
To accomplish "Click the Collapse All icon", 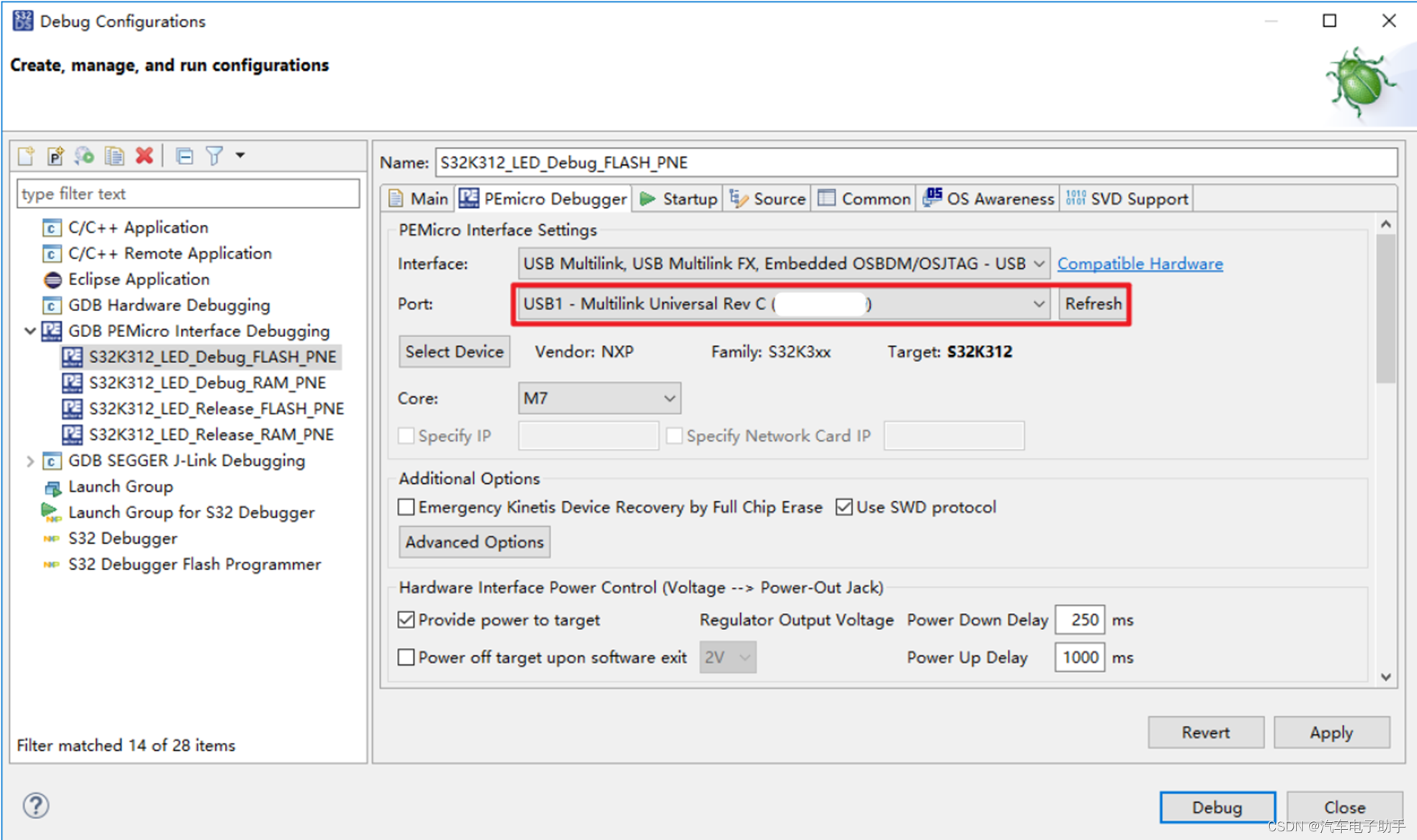I will pyautogui.click(x=185, y=156).
